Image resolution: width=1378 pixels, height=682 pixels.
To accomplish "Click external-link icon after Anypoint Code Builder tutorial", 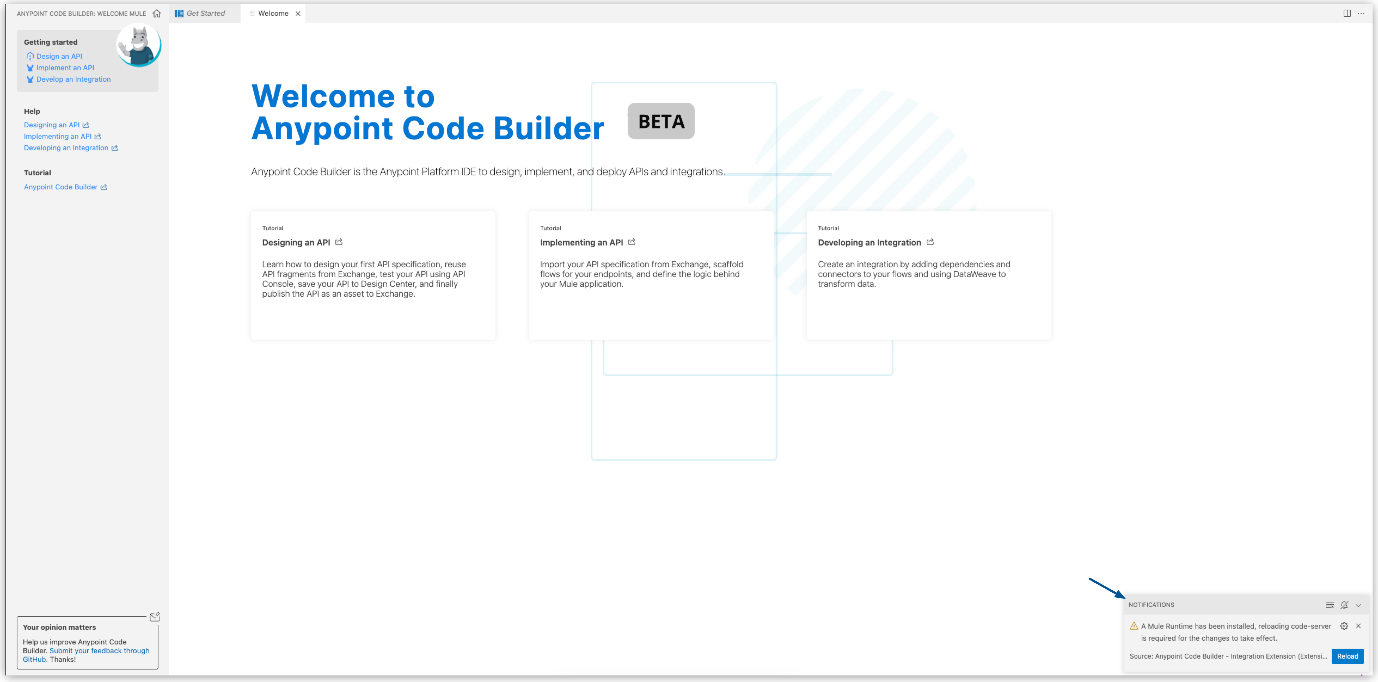I will point(104,187).
